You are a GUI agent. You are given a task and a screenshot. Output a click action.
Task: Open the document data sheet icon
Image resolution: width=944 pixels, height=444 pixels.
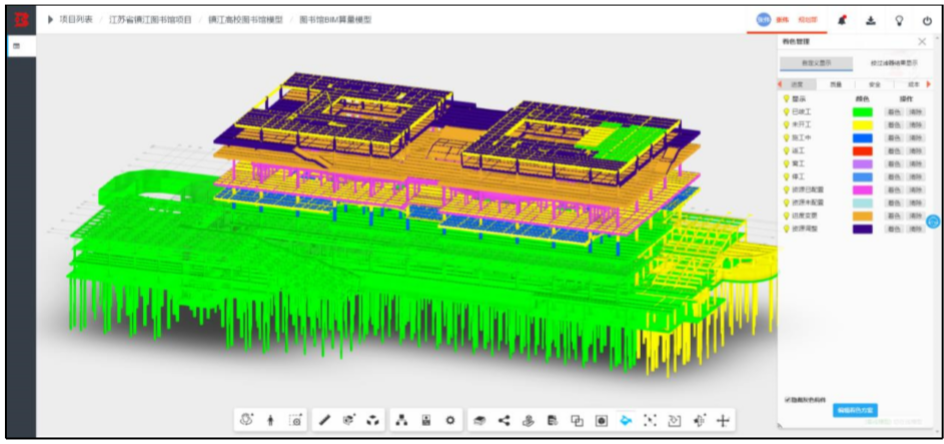pos(552,421)
